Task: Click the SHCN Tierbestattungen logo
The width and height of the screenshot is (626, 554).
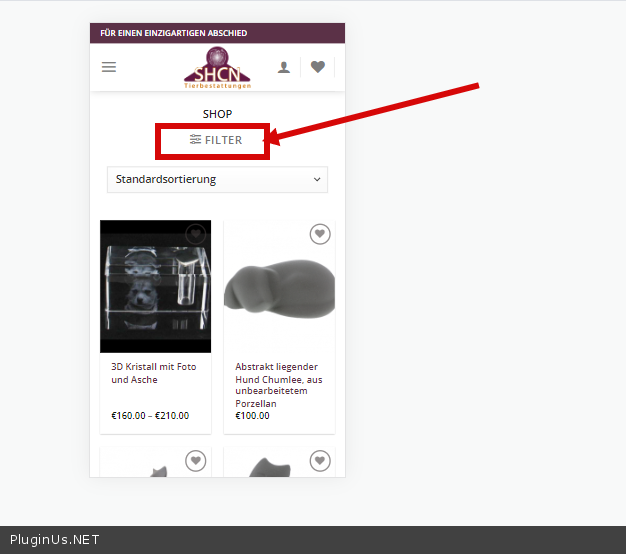Action: [x=217, y=68]
